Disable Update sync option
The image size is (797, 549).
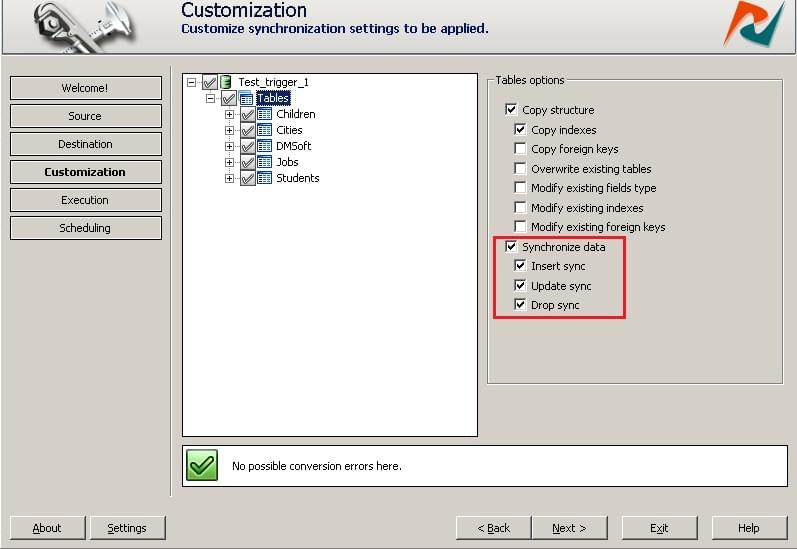click(520, 285)
